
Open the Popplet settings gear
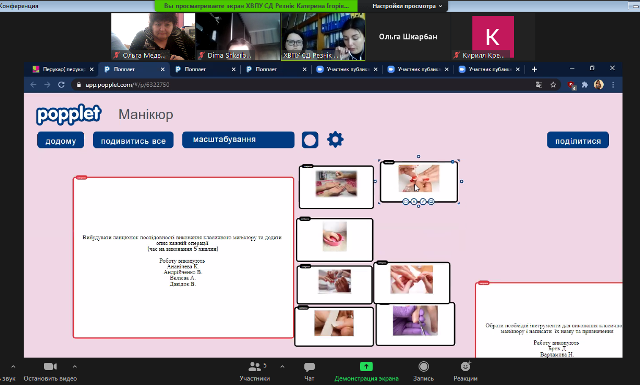pyautogui.click(x=335, y=140)
